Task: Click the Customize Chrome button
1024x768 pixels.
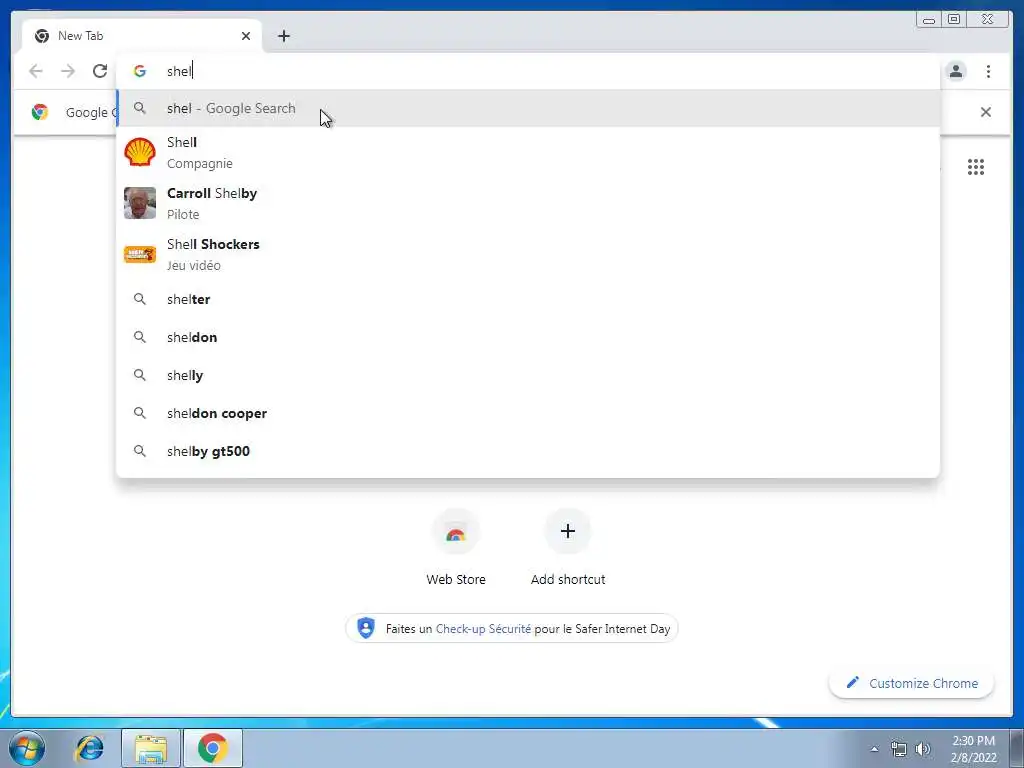Action: click(911, 683)
